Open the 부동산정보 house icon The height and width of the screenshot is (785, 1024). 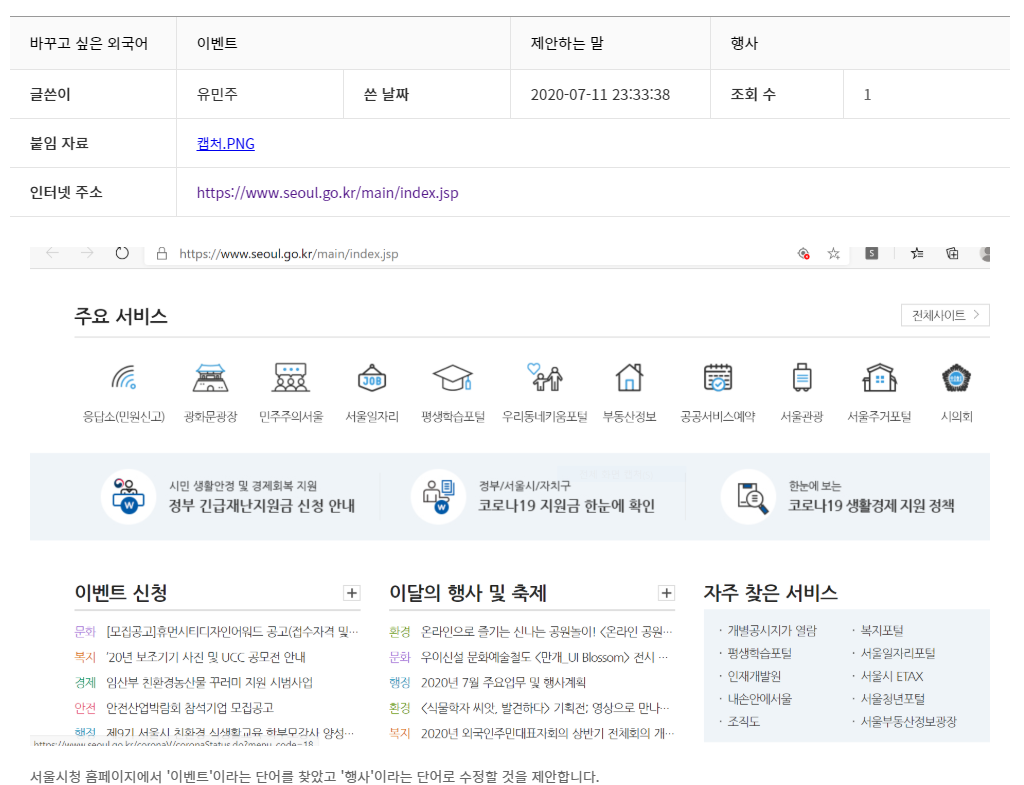coord(629,379)
